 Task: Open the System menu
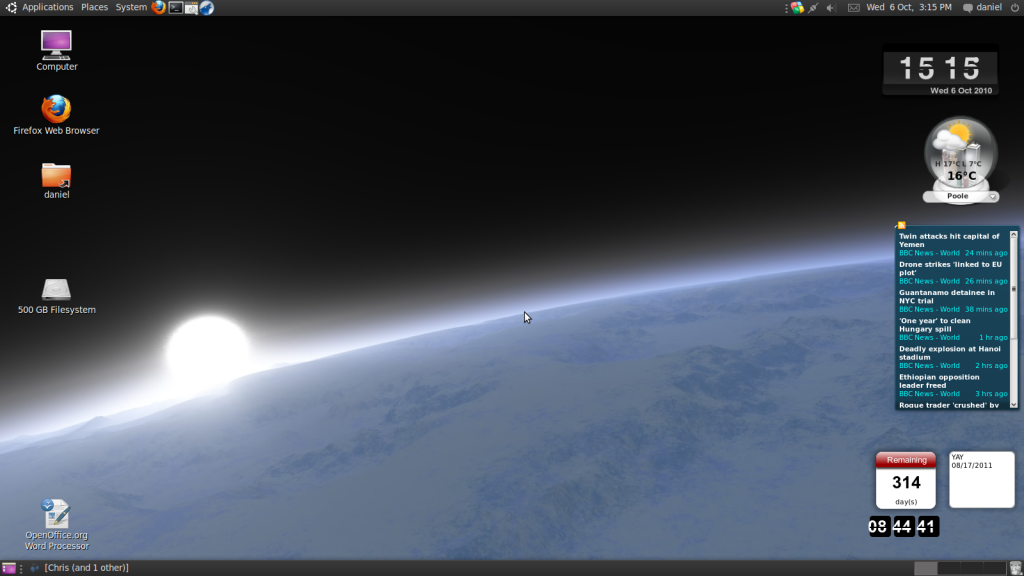click(131, 7)
